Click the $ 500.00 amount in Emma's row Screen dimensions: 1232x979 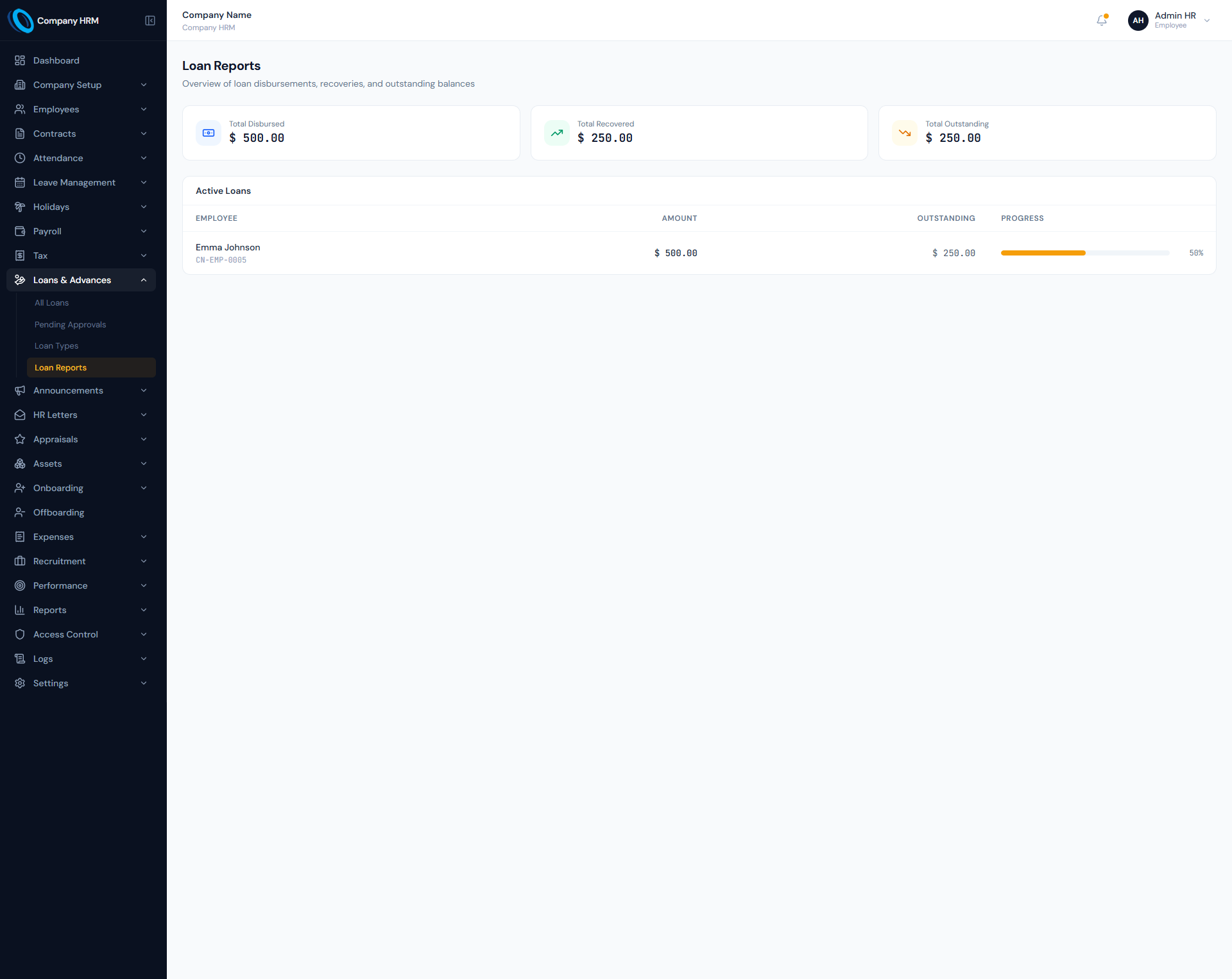tap(676, 253)
